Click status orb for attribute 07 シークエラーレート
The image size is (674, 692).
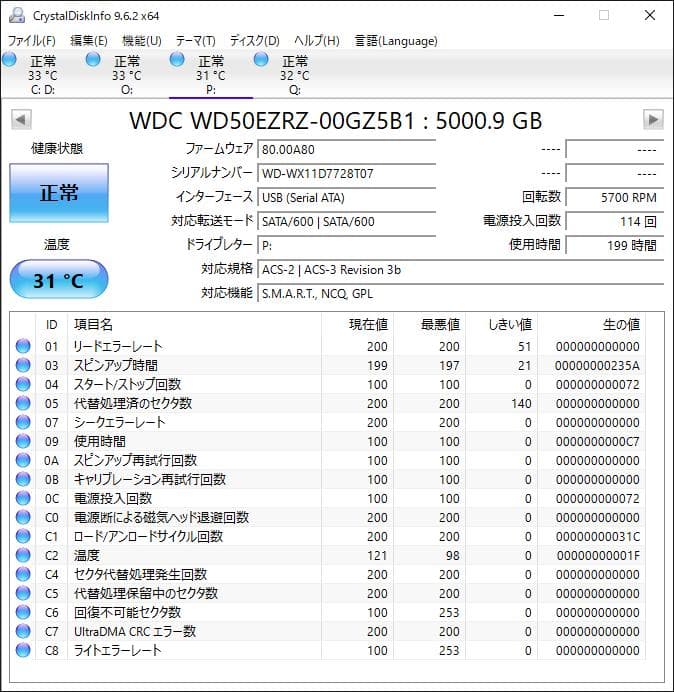23,422
